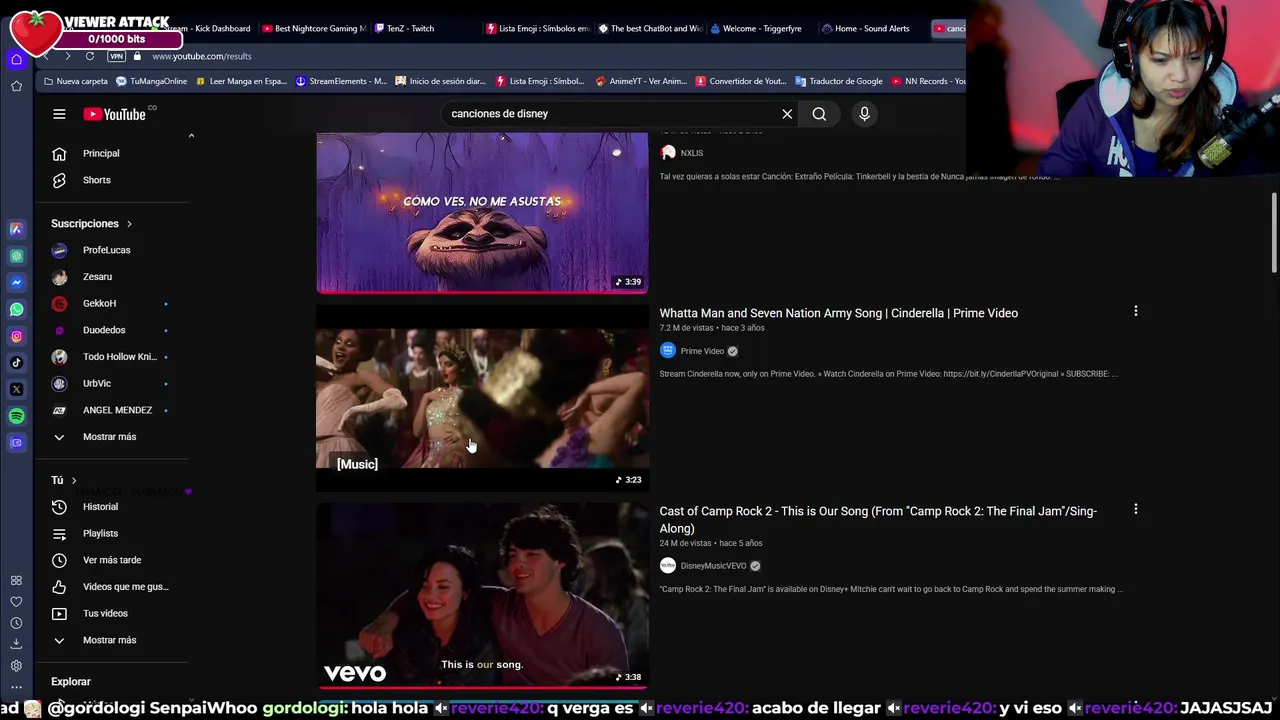Switch to The best ChatBot tab
Viewport: 1280px width, 720px height.
(650, 28)
